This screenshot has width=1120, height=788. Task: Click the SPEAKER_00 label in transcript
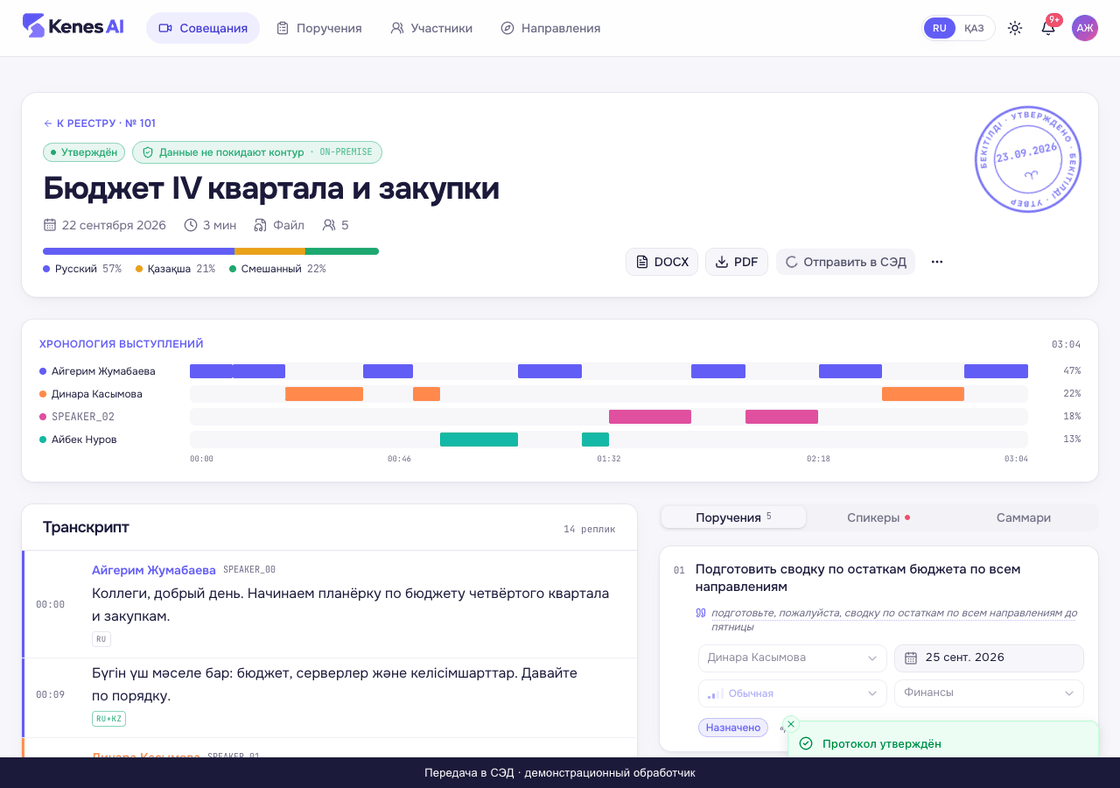(x=249, y=569)
